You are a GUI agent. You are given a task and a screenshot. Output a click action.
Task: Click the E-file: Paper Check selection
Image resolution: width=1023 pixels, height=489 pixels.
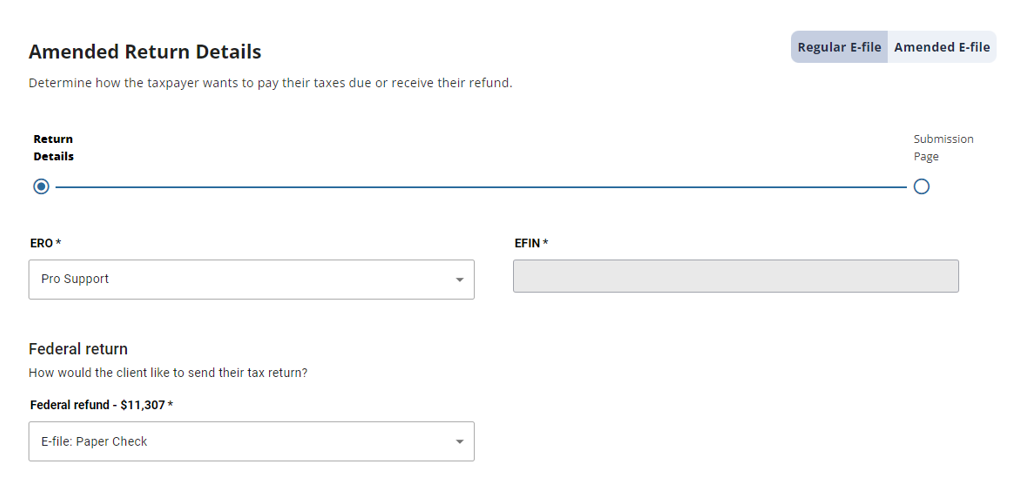251,441
